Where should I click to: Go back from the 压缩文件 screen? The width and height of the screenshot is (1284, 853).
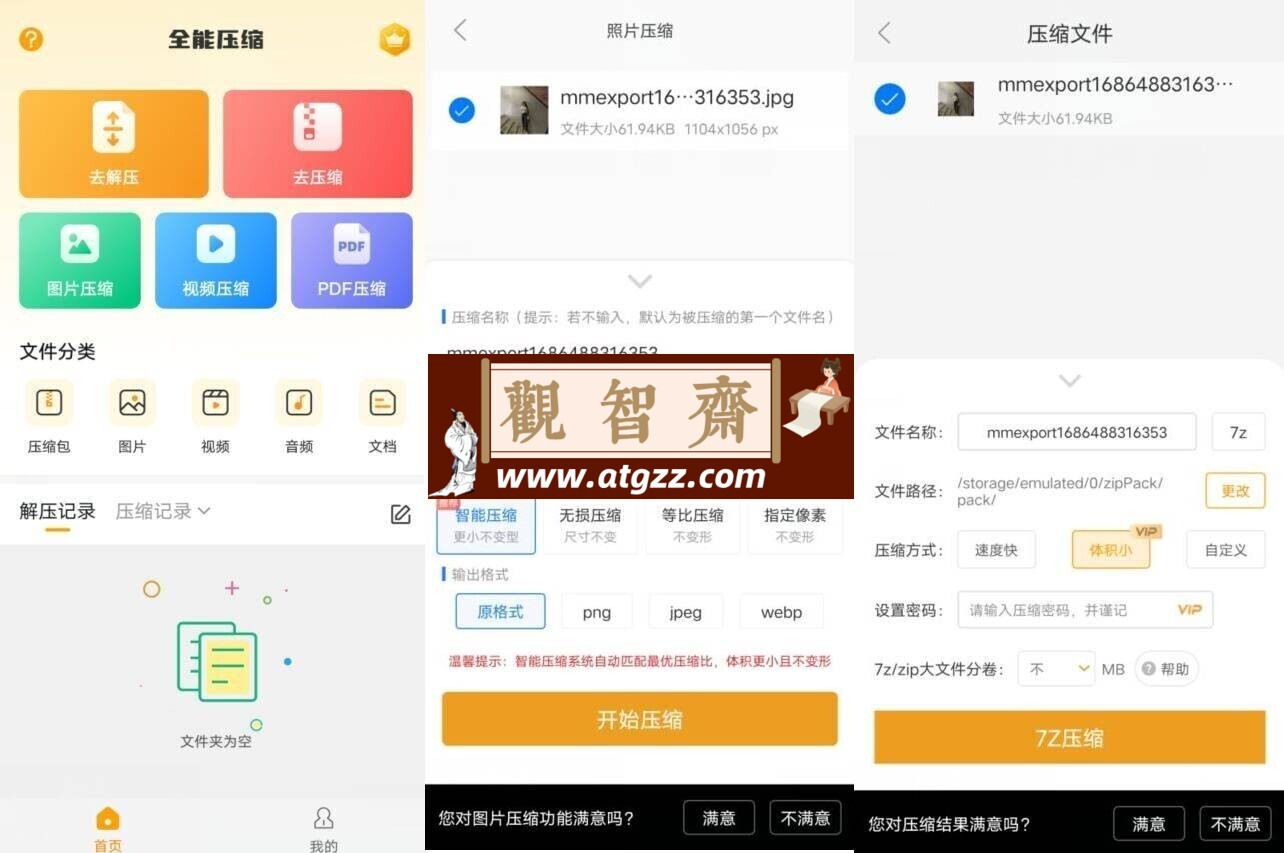[x=884, y=33]
